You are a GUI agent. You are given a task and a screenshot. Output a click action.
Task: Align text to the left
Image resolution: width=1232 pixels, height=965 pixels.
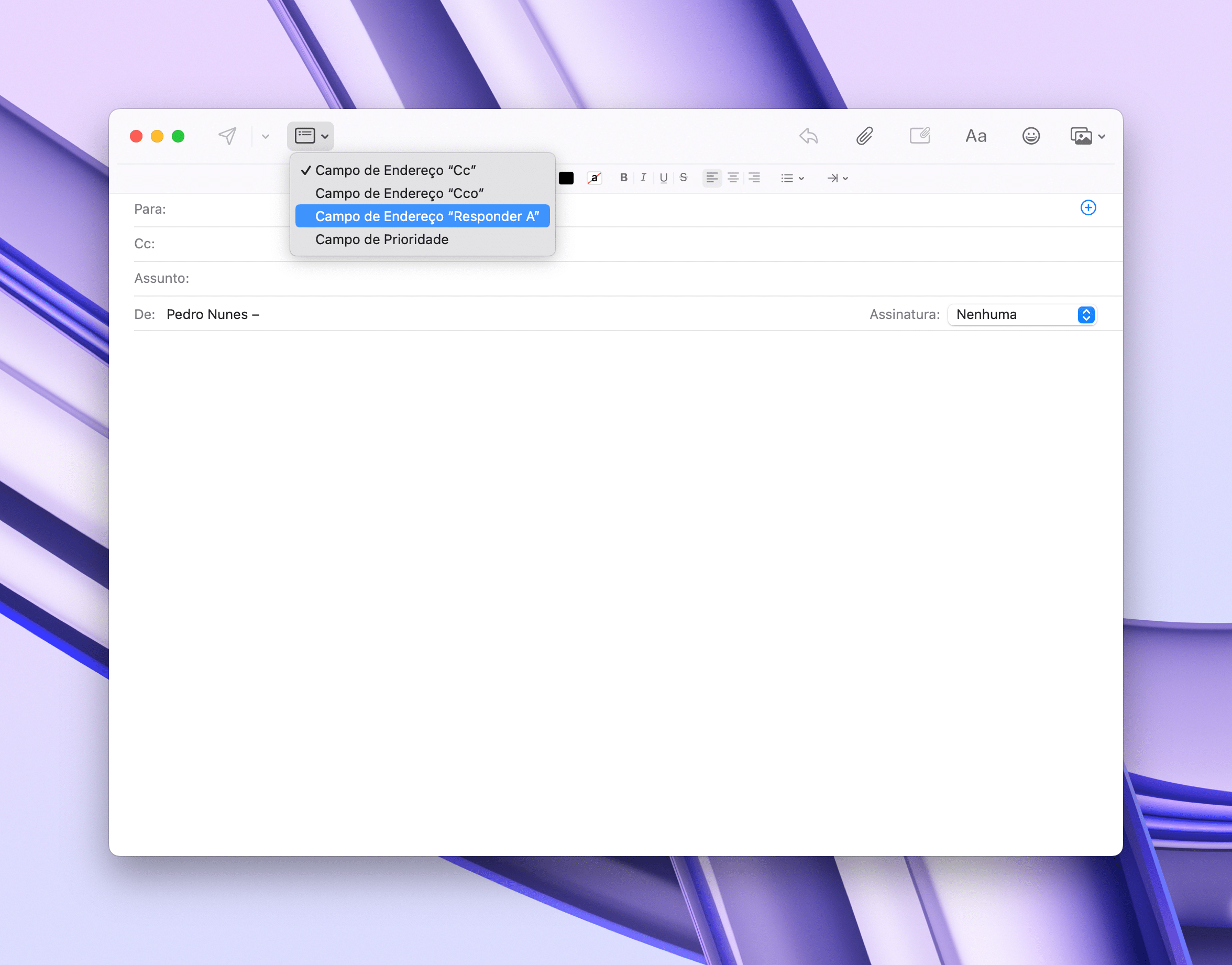click(712, 178)
